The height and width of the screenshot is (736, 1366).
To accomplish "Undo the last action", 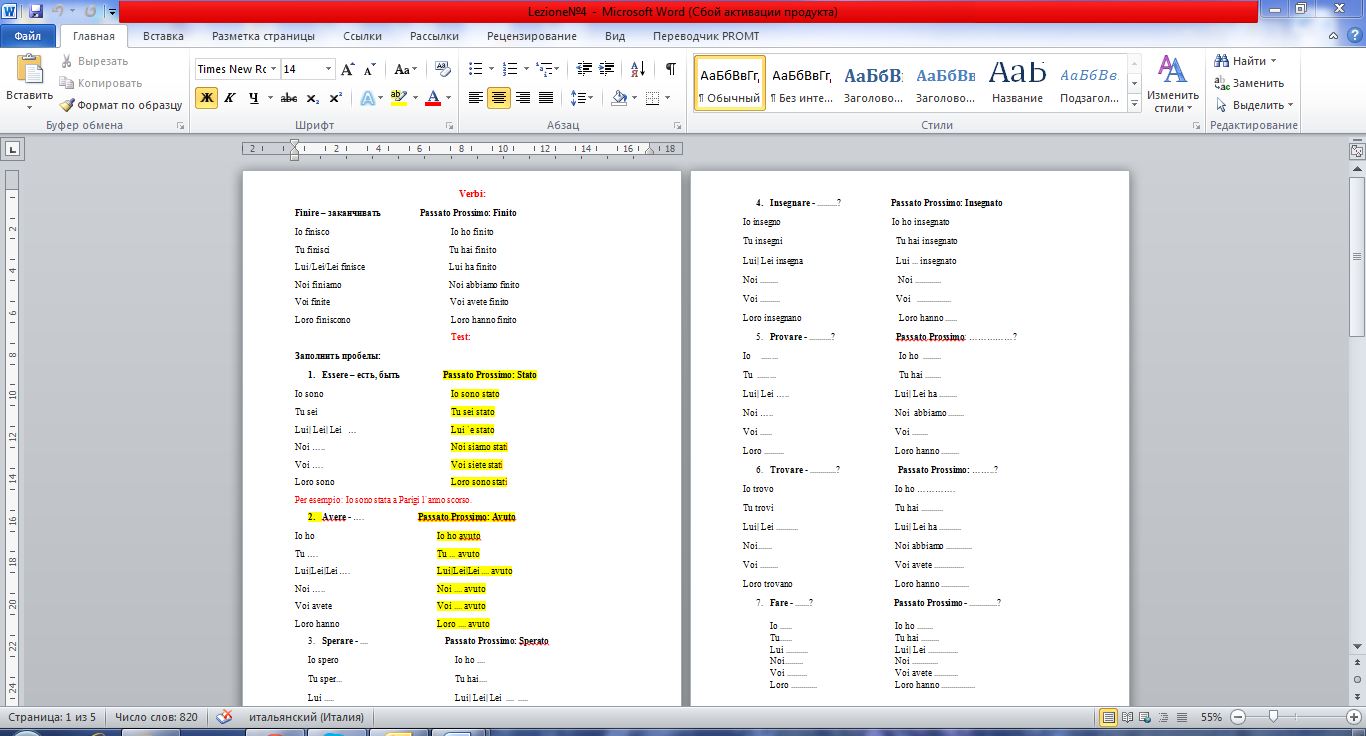I will [59, 12].
